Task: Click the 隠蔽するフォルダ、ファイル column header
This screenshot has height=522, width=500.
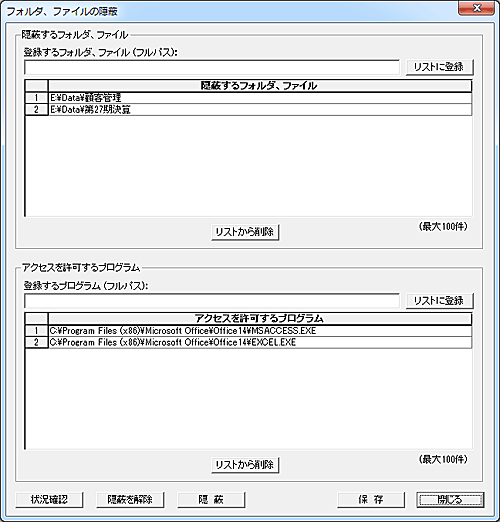Action: coord(260,86)
